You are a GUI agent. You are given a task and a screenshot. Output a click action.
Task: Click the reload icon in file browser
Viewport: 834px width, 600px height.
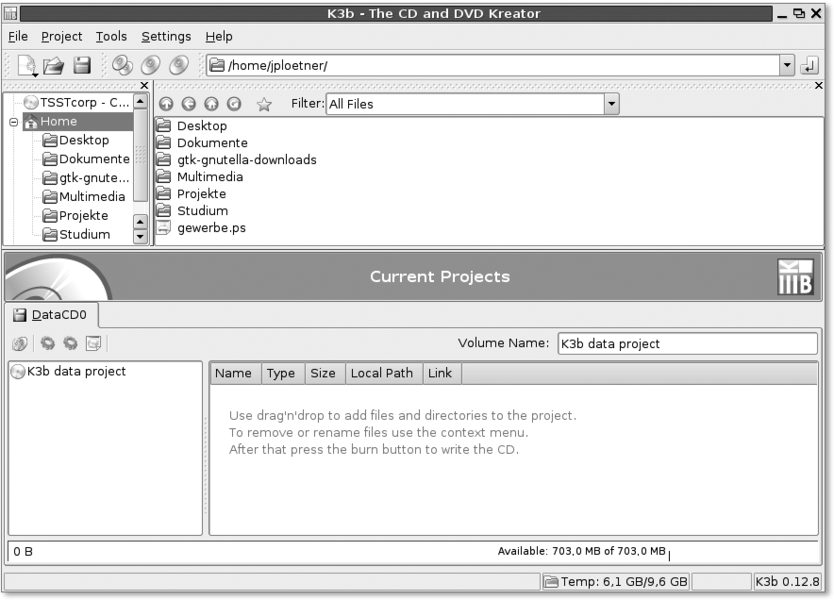[234, 104]
